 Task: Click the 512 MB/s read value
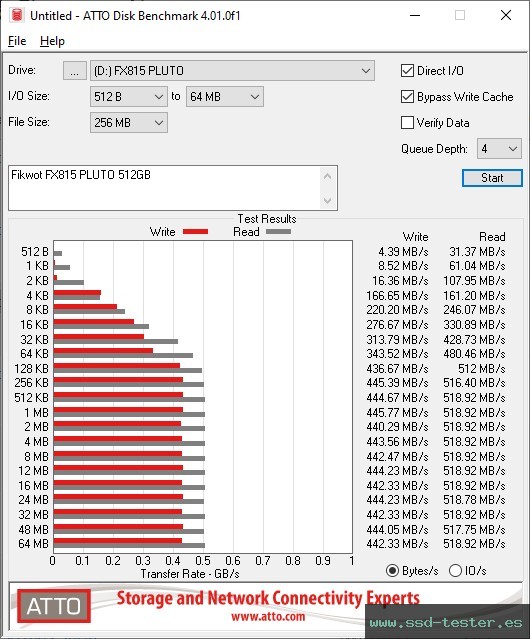(482, 368)
